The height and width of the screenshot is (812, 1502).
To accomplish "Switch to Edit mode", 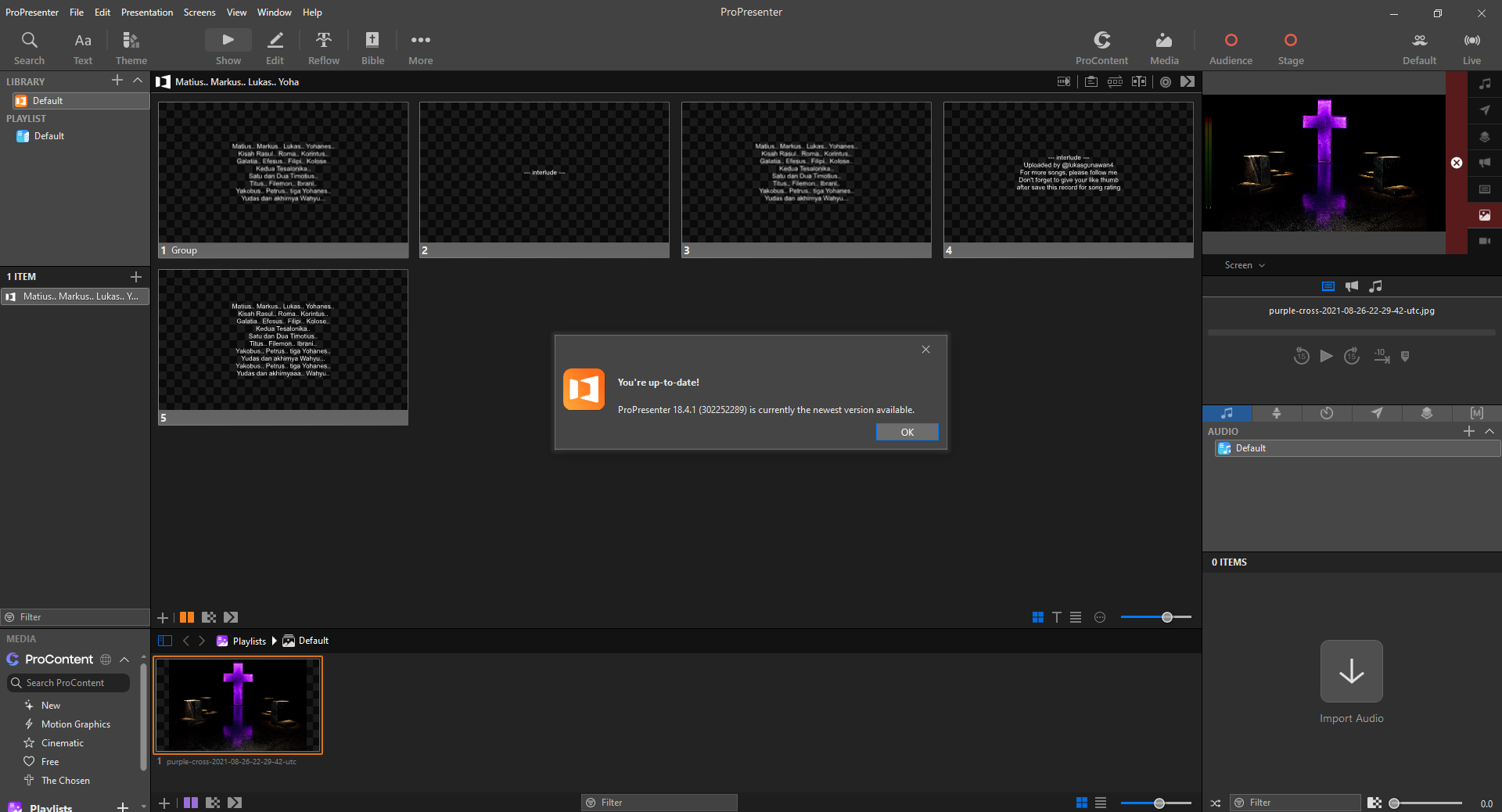I will tap(275, 49).
